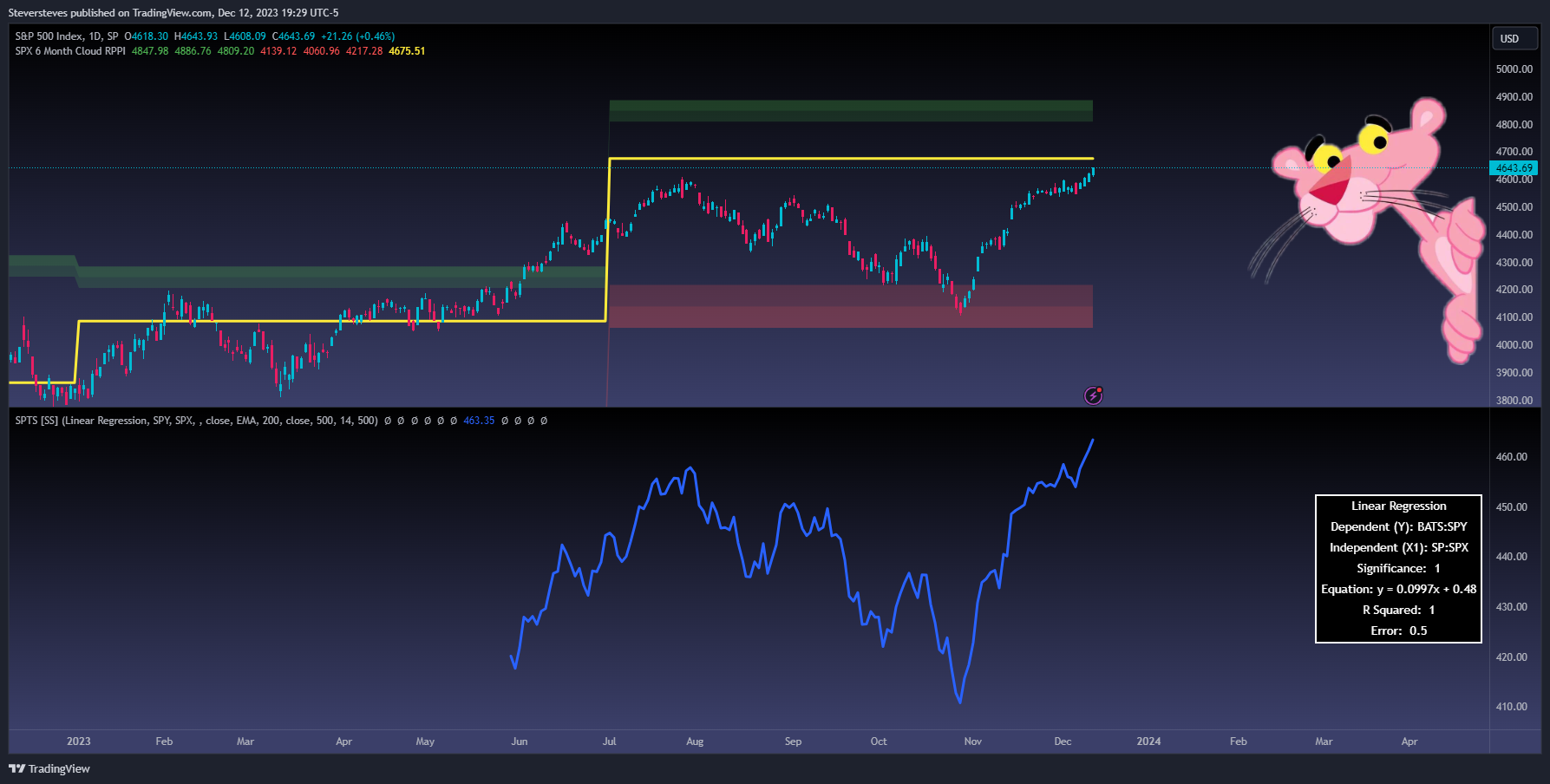Click the green value 4809.20
Viewport: 1550px width, 784px height.
pyautogui.click(x=236, y=51)
